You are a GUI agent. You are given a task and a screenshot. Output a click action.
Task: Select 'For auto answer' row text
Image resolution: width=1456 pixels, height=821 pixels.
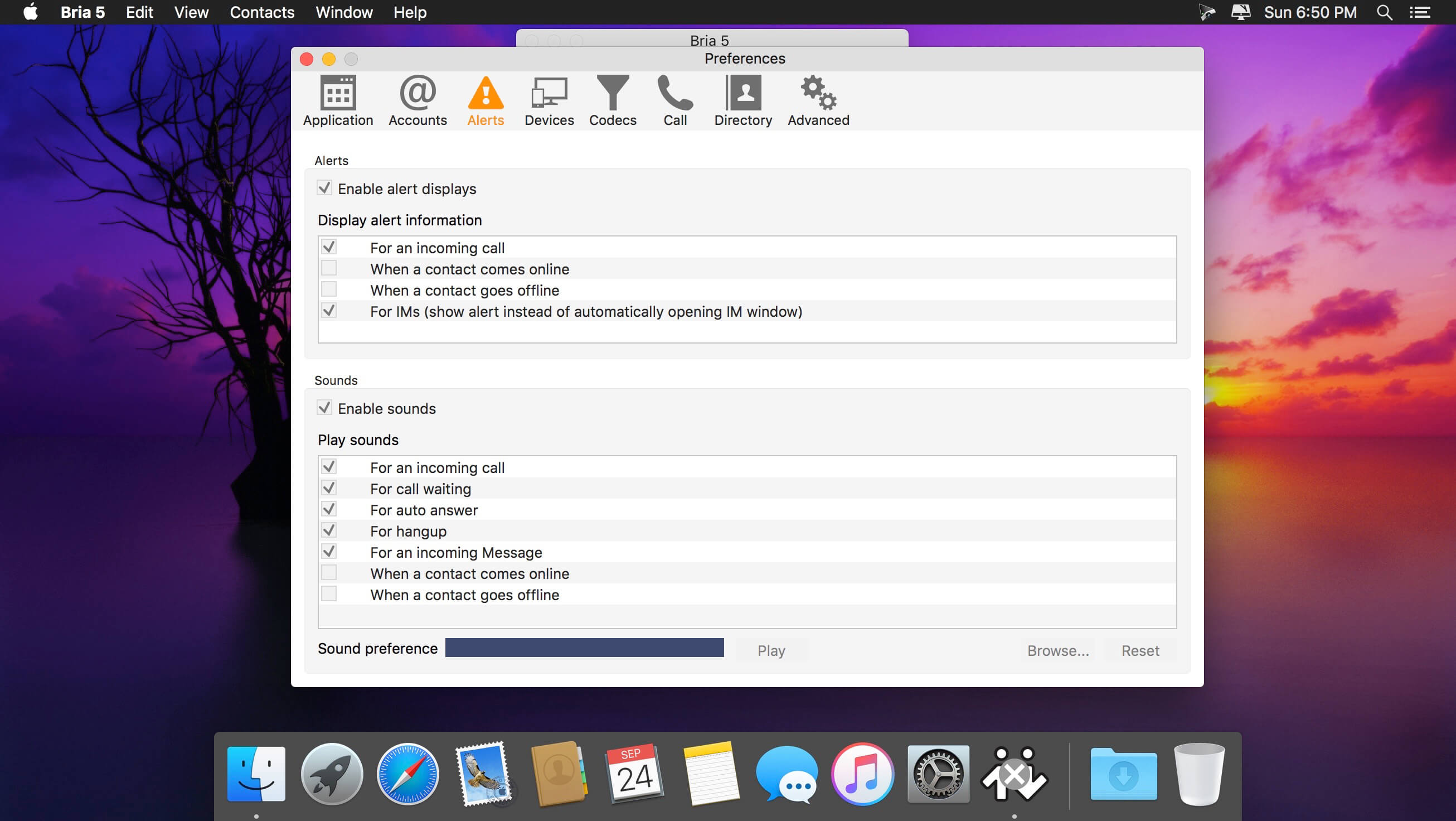[x=424, y=510]
